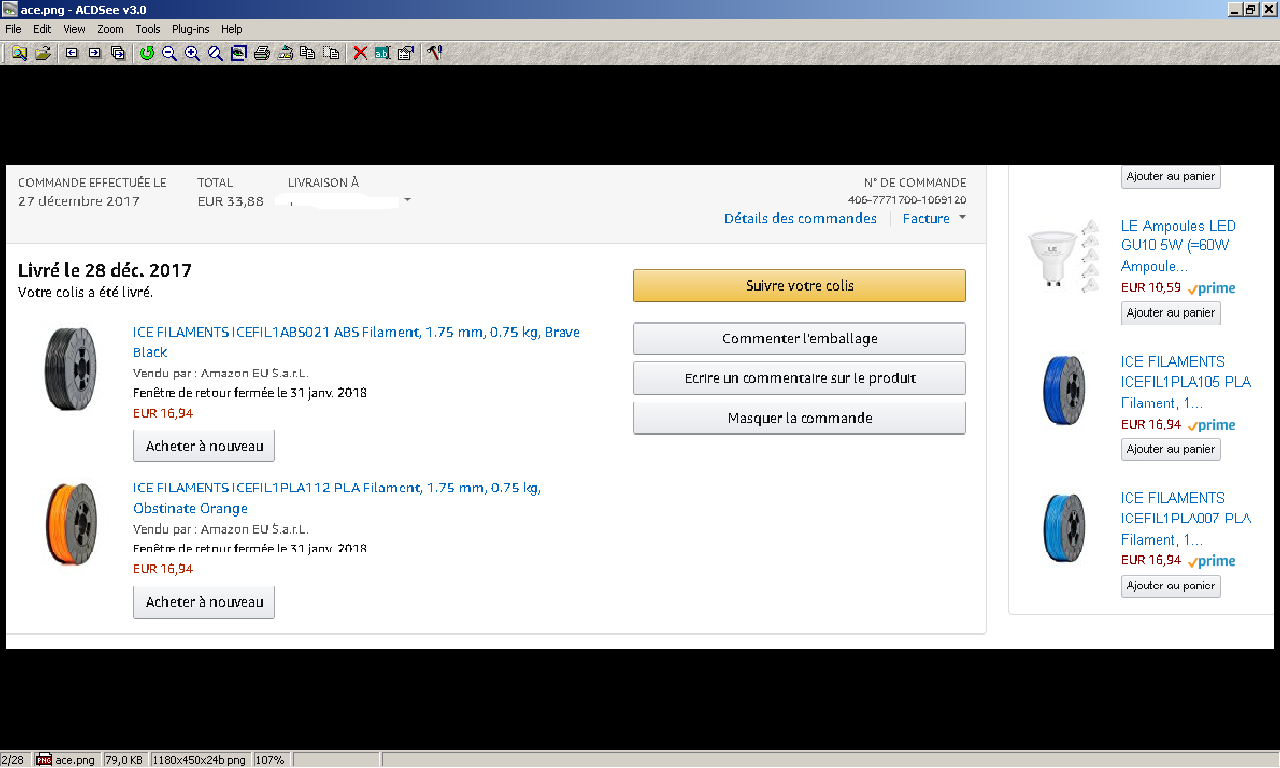Go to the previous image

[72, 53]
